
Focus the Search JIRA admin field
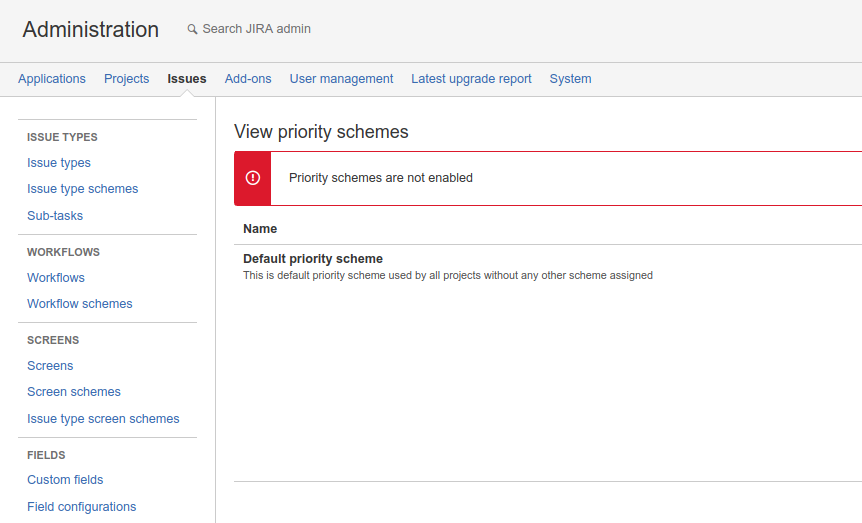point(256,29)
